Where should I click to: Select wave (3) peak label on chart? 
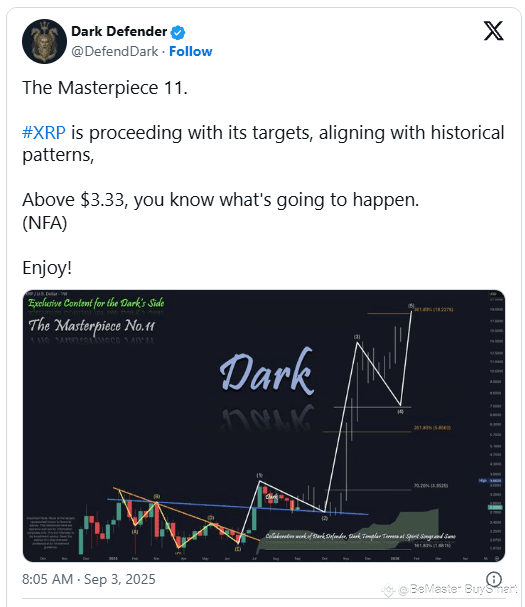(357, 337)
